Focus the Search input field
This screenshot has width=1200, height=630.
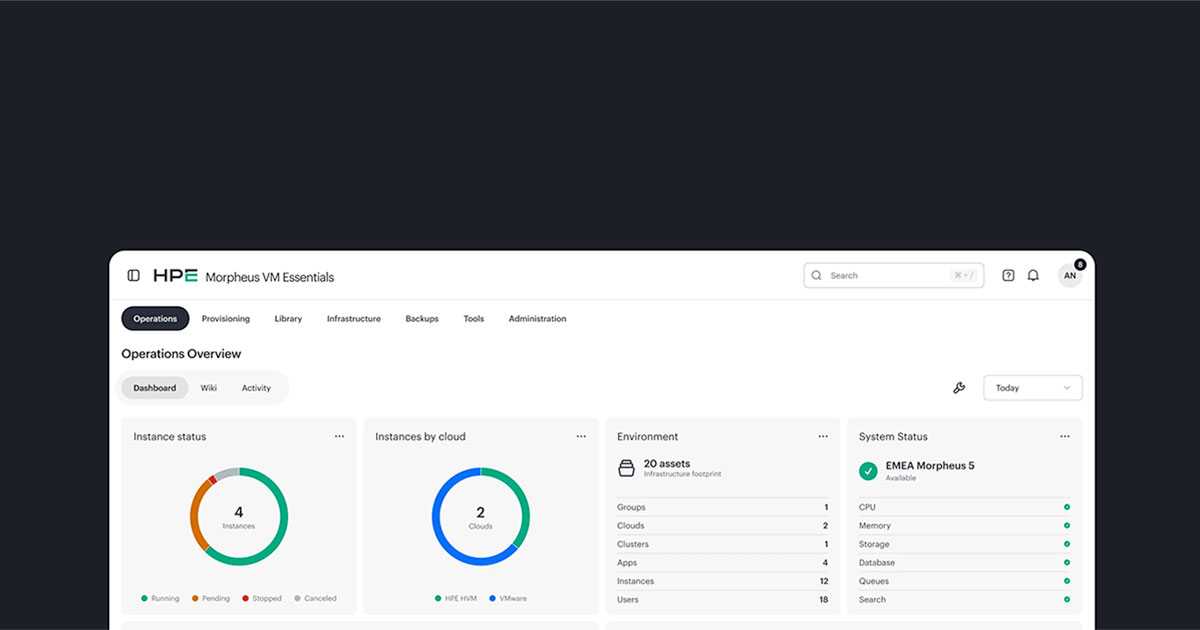point(894,276)
